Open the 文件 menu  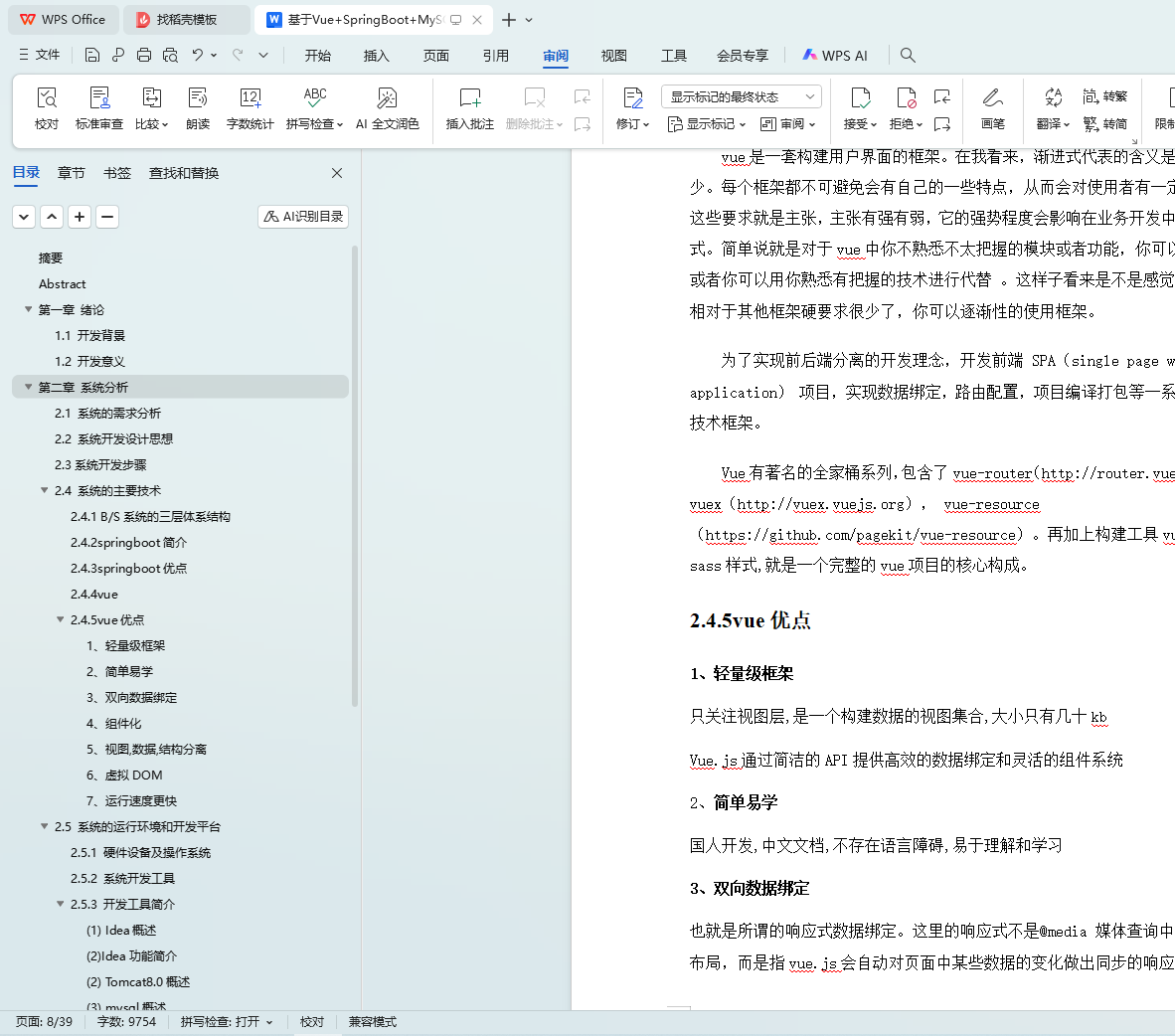point(39,55)
